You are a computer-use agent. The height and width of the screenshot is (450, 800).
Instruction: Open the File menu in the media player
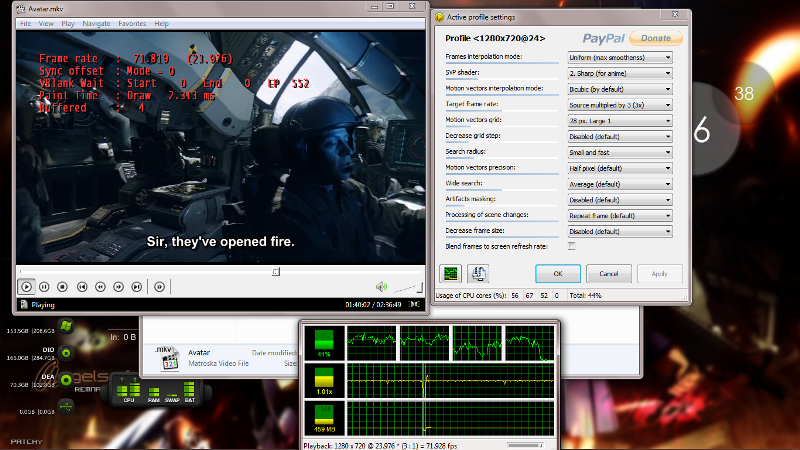[x=25, y=23]
